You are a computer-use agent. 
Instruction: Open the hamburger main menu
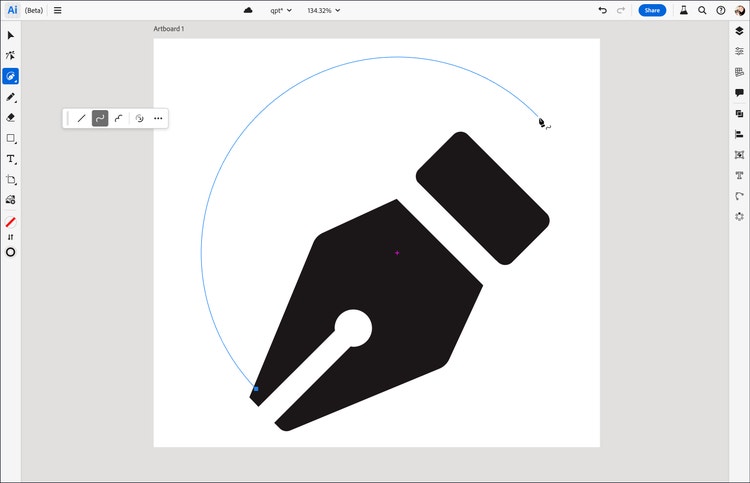(57, 10)
